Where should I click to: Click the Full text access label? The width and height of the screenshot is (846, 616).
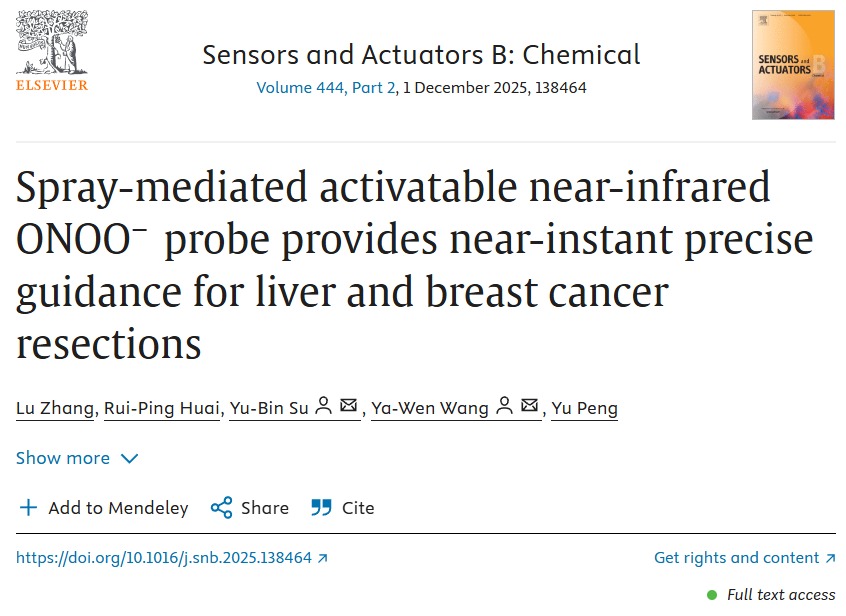(x=780, y=595)
